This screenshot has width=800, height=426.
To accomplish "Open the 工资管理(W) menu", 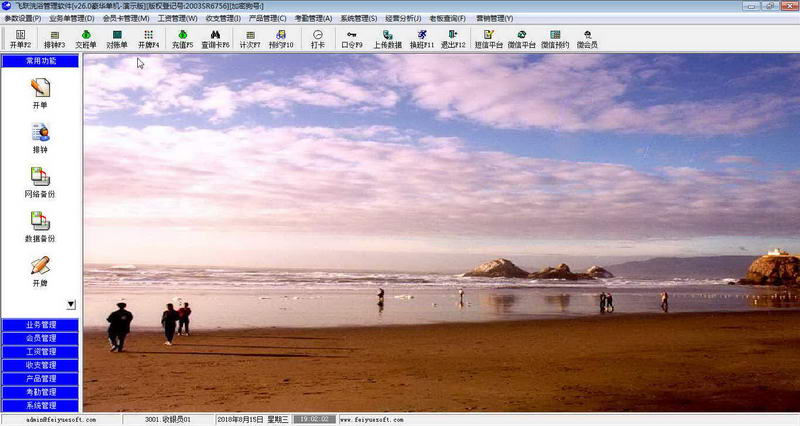I will (x=177, y=18).
